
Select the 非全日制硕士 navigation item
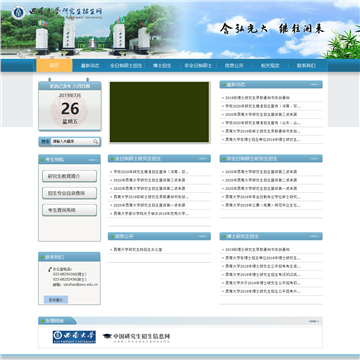(198, 66)
